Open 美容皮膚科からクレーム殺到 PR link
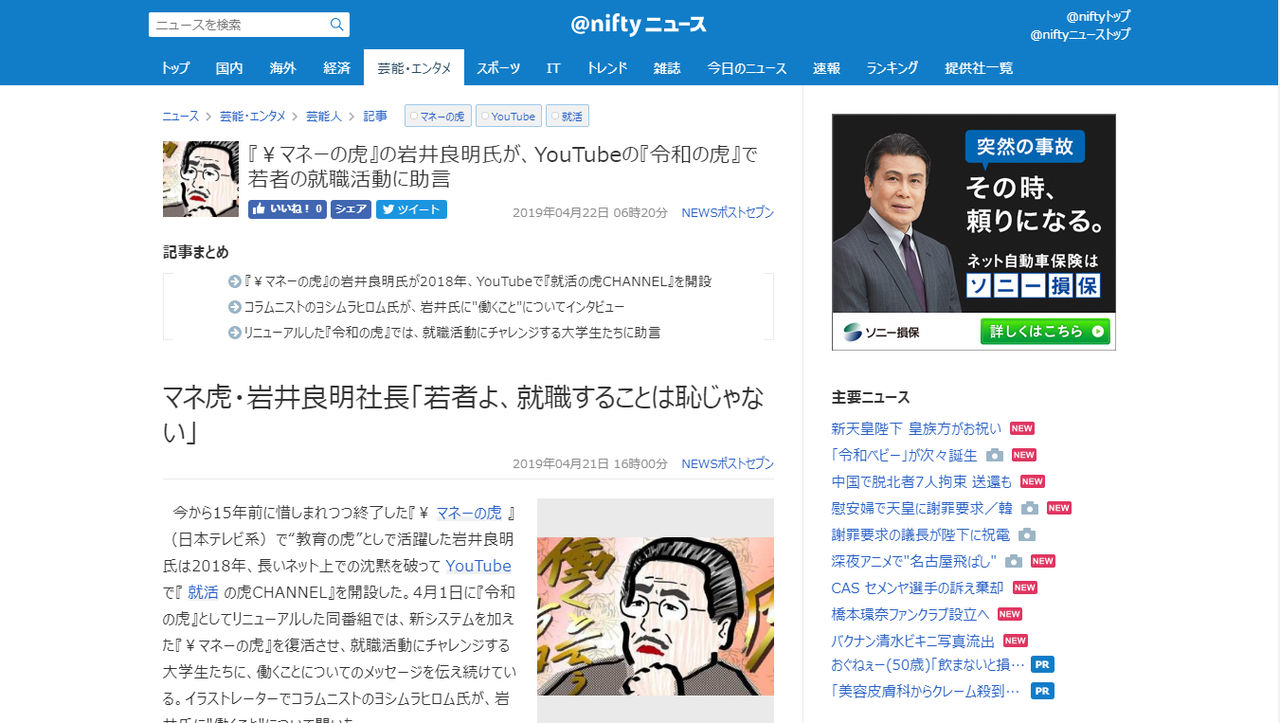1280x723 pixels. click(926, 690)
